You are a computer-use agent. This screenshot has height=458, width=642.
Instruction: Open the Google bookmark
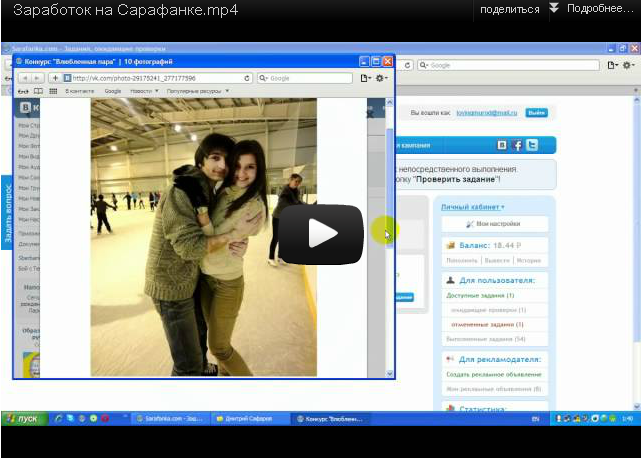(113, 91)
